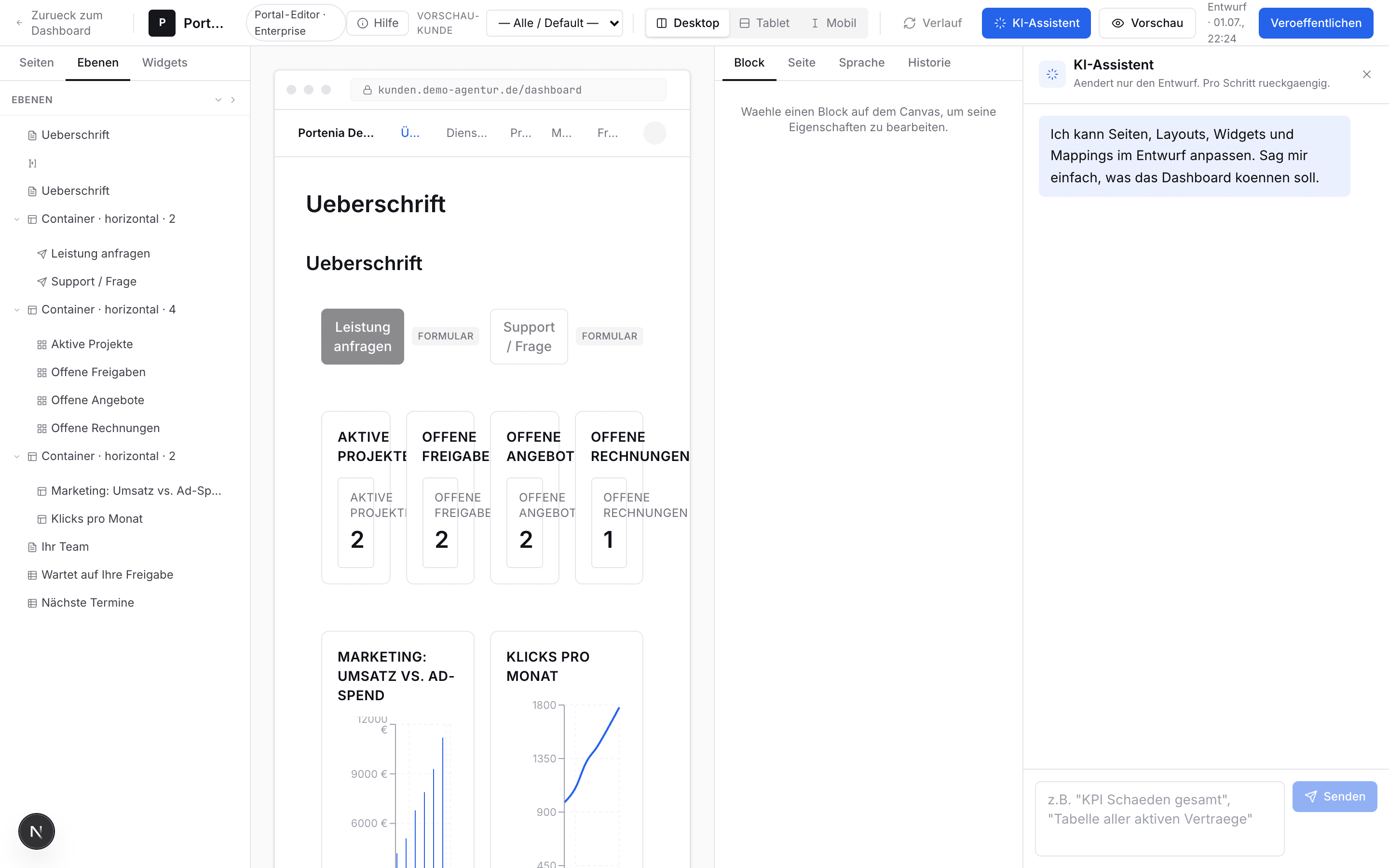This screenshot has width=1389, height=868.
Task: Select the Aktive Projekte KPI card
Action: 356,497
